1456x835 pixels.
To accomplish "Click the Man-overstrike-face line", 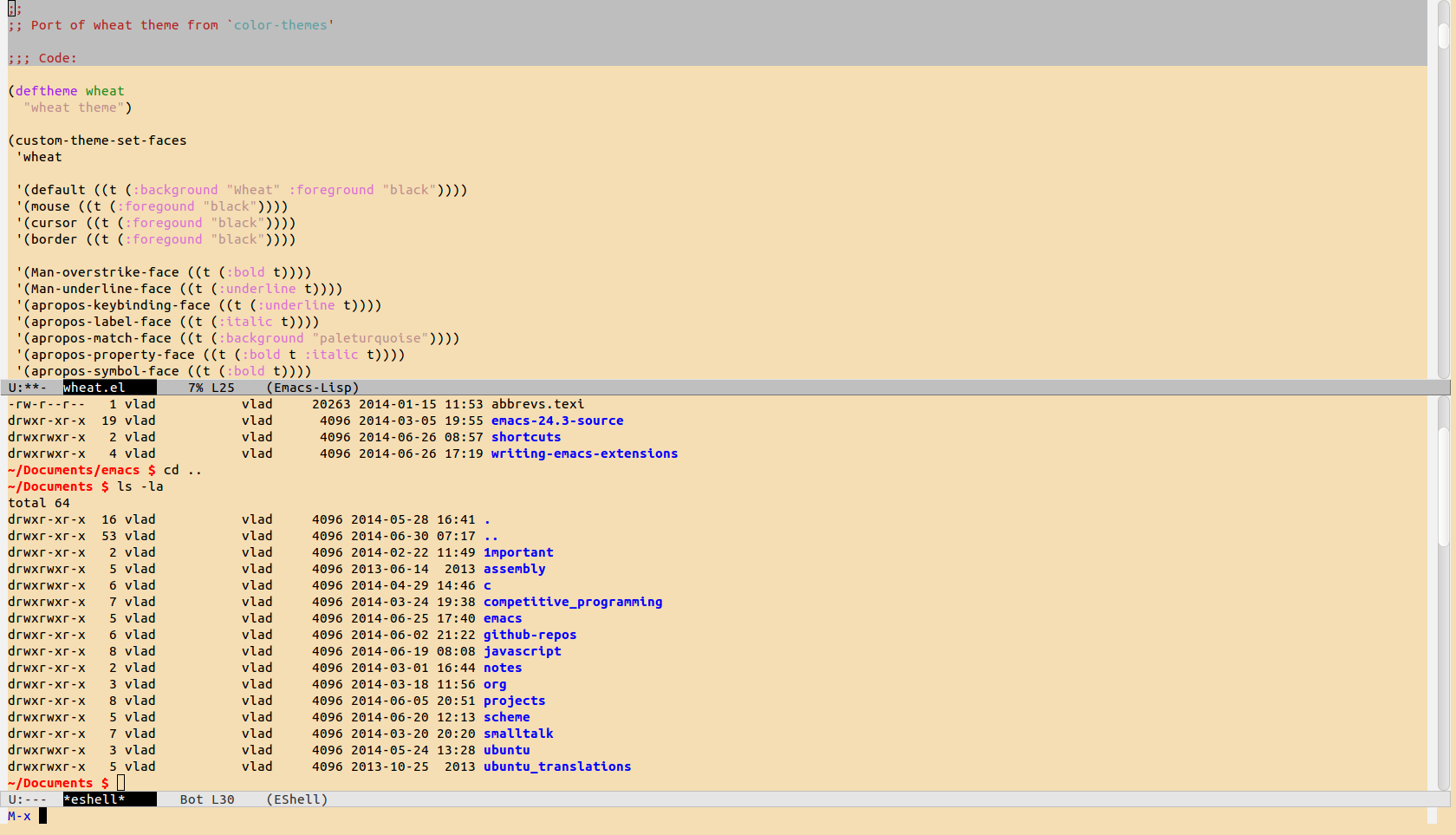I will click(x=164, y=272).
